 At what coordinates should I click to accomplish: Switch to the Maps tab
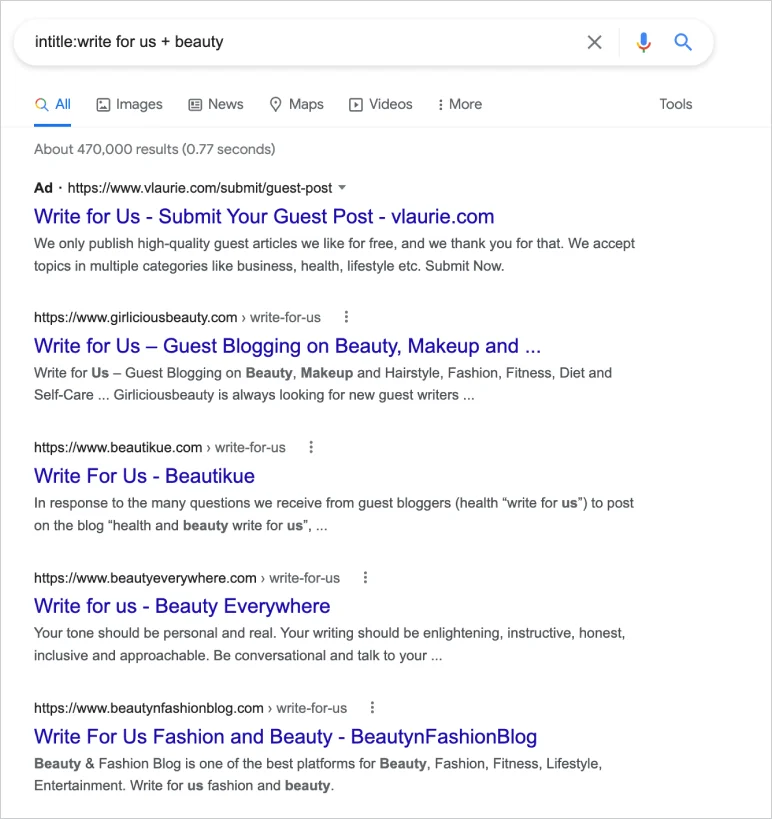coord(296,104)
